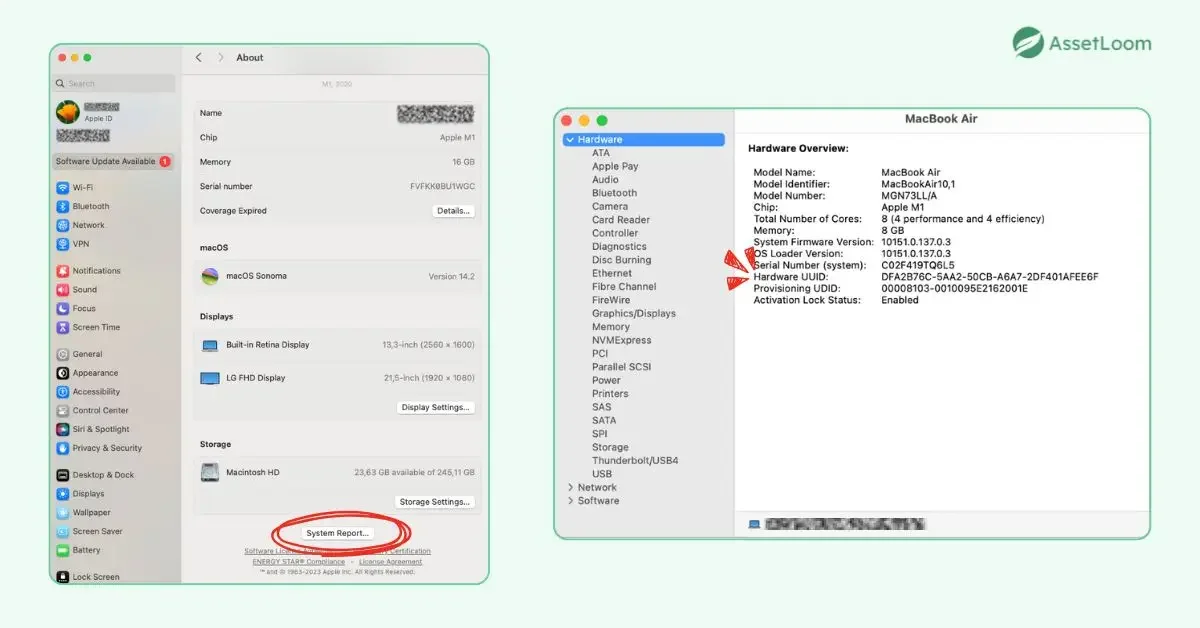Image resolution: width=1200 pixels, height=628 pixels.
Task: Open ENERGY STAR Compliance link
Action: point(300,562)
